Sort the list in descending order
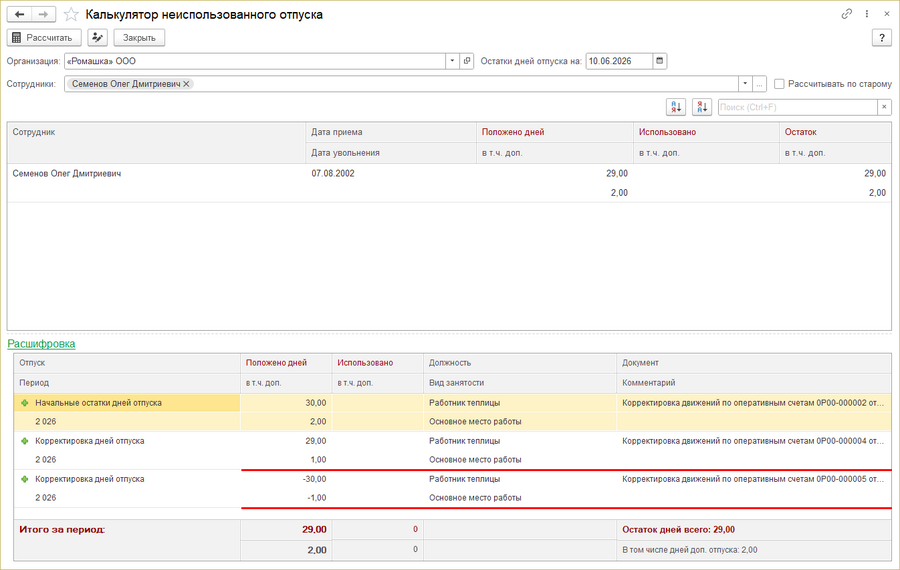The image size is (900, 570). [701, 107]
